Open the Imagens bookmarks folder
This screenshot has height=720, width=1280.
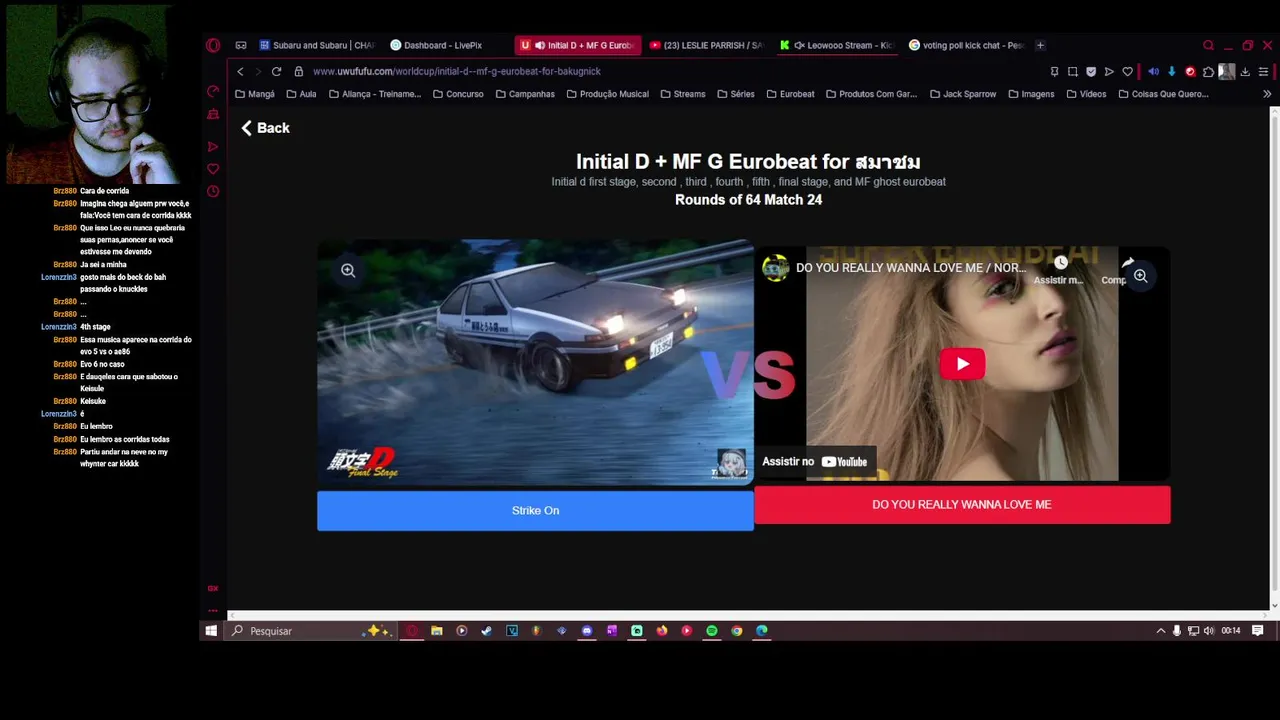point(1030,94)
